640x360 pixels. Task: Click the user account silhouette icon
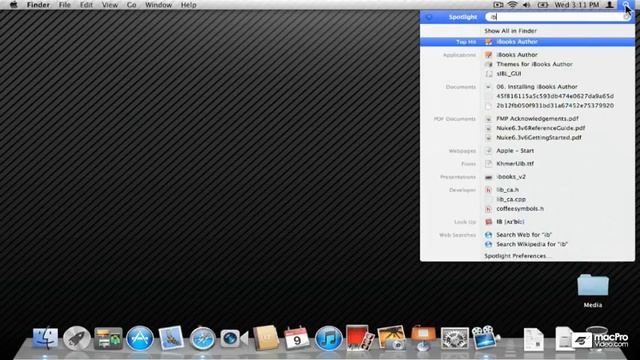coord(609,5)
